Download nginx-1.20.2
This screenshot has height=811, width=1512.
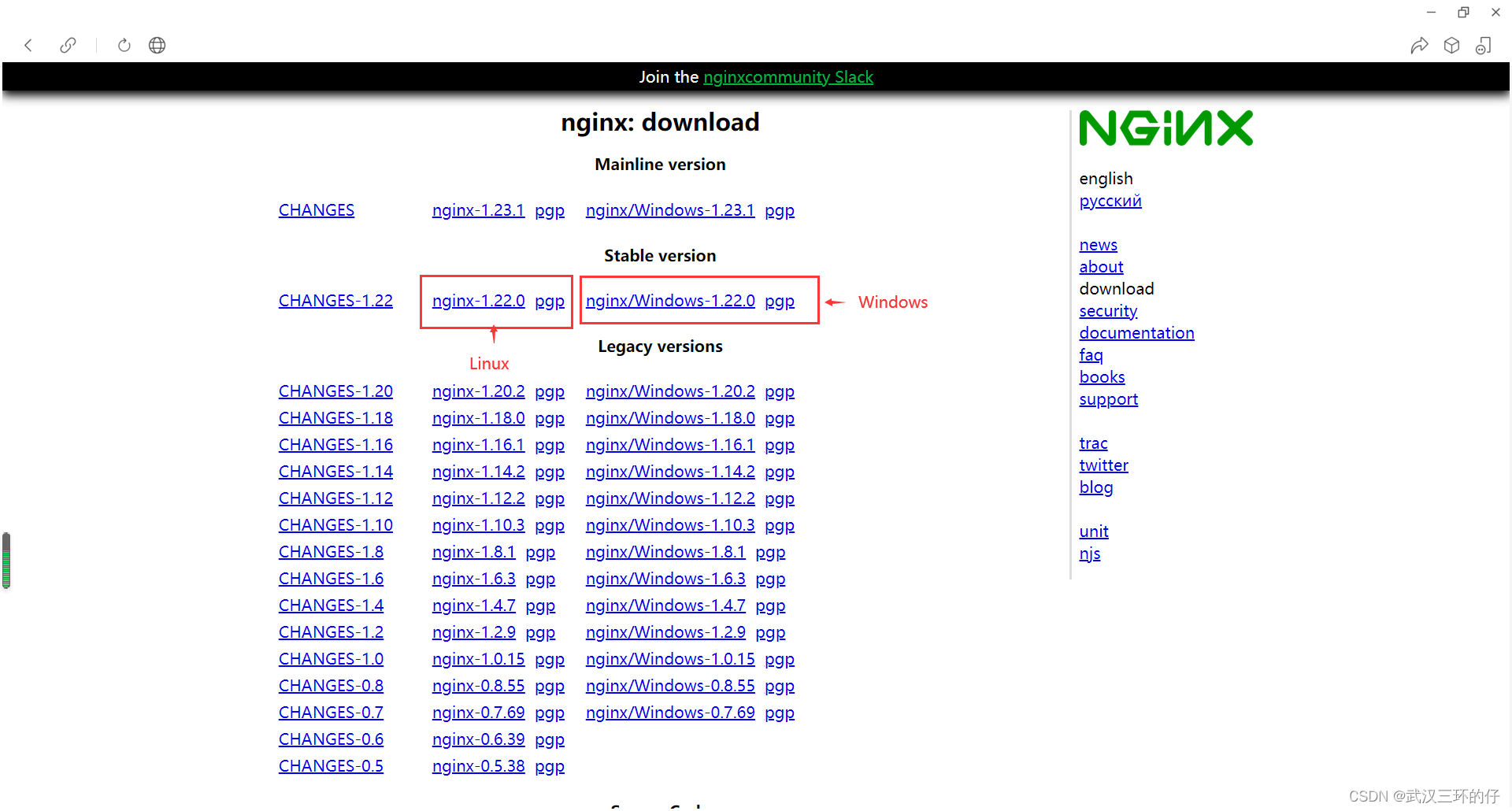(478, 391)
